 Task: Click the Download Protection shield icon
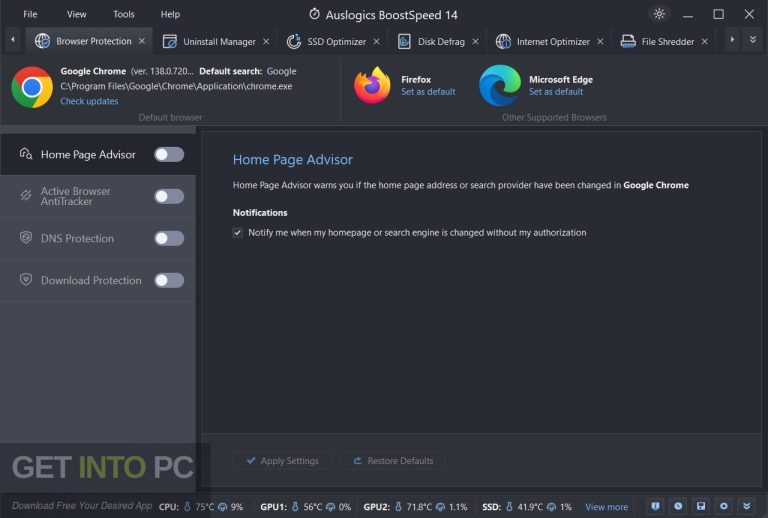(x=26, y=280)
